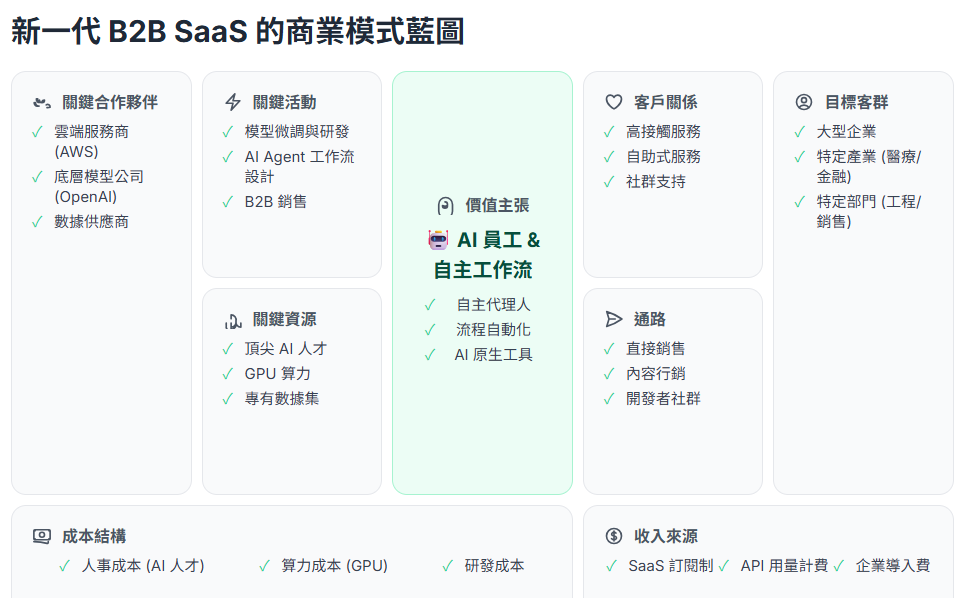Click the checkmark next to 高接觸服務
Image resolution: width=967 pixels, height=600 pixels.
(x=609, y=132)
